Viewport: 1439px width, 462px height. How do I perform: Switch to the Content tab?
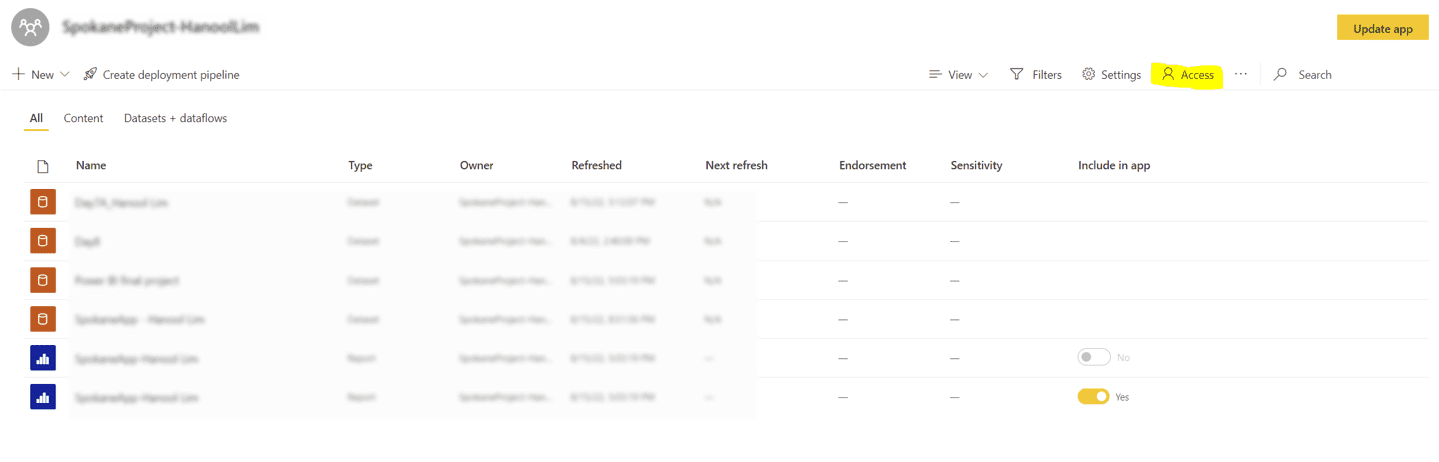(83, 118)
